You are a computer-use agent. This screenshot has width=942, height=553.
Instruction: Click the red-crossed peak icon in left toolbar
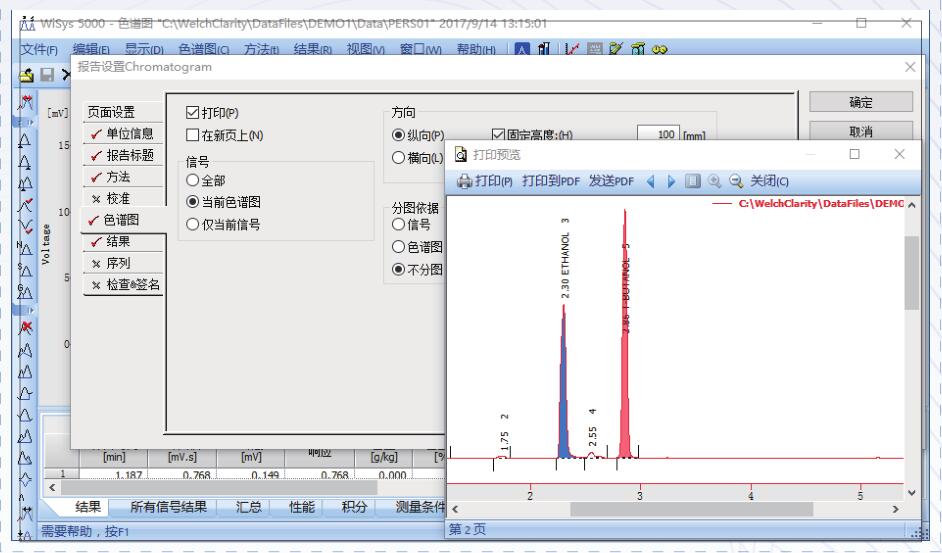click(x=25, y=328)
